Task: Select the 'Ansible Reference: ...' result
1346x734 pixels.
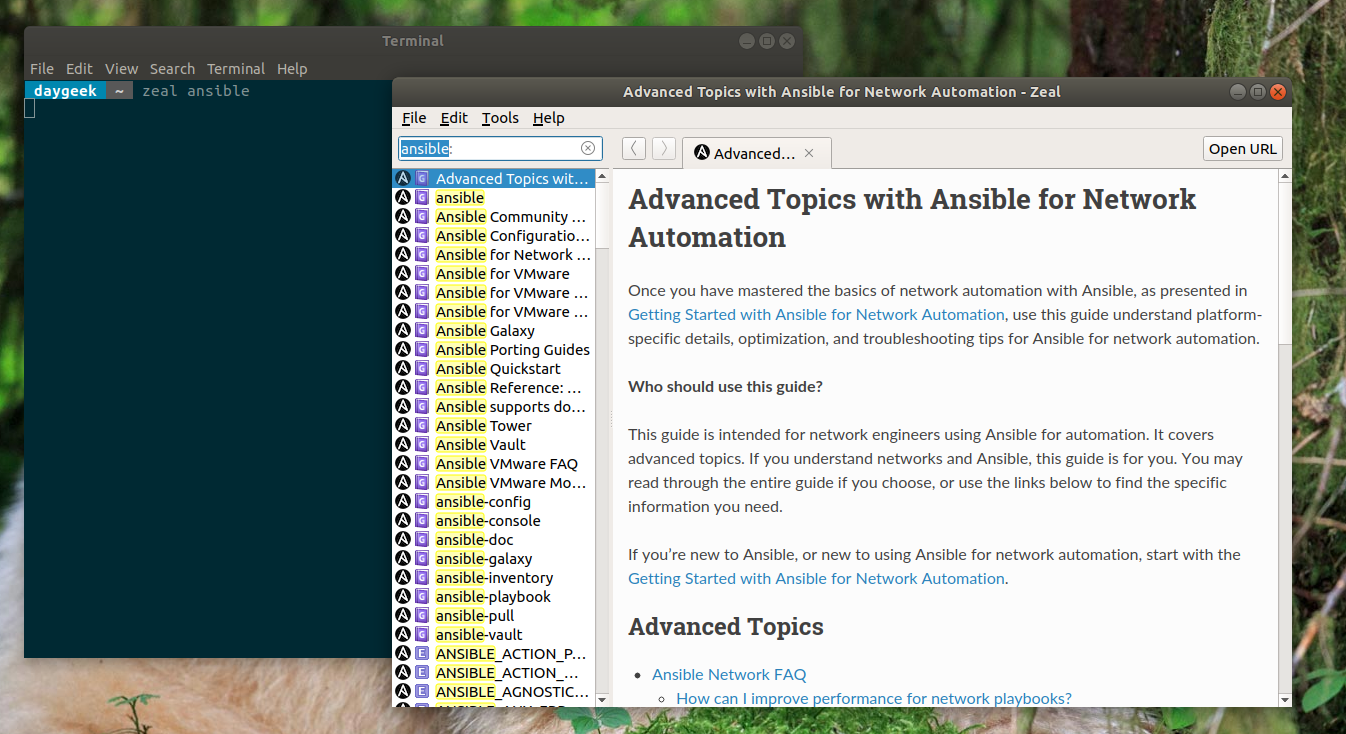Action: pyautogui.click(x=494, y=387)
